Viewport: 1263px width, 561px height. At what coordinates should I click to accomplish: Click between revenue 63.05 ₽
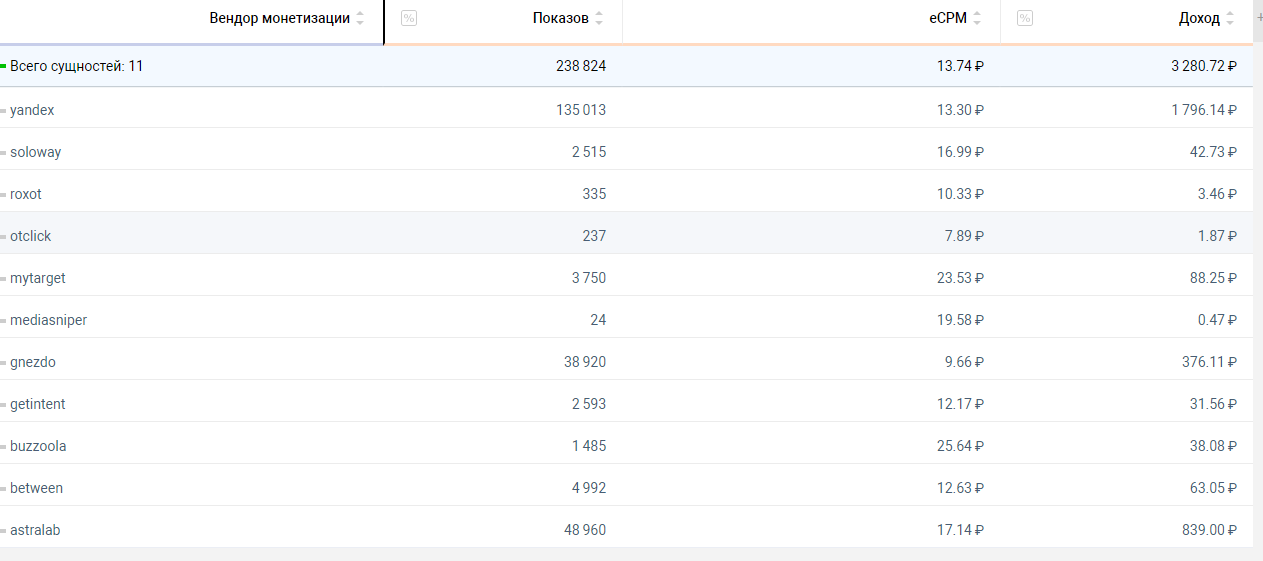[x=1213, y=488]
